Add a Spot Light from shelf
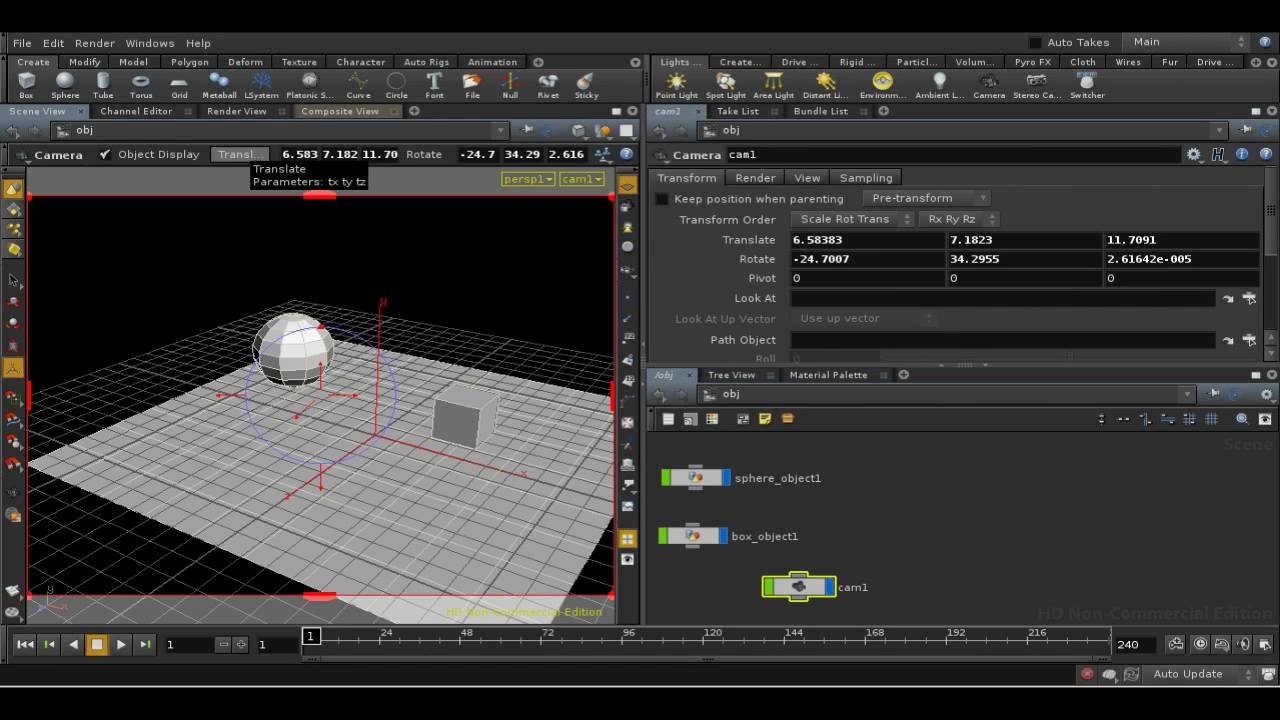This screenshot has height=720, width=1280. click(726, 85)
